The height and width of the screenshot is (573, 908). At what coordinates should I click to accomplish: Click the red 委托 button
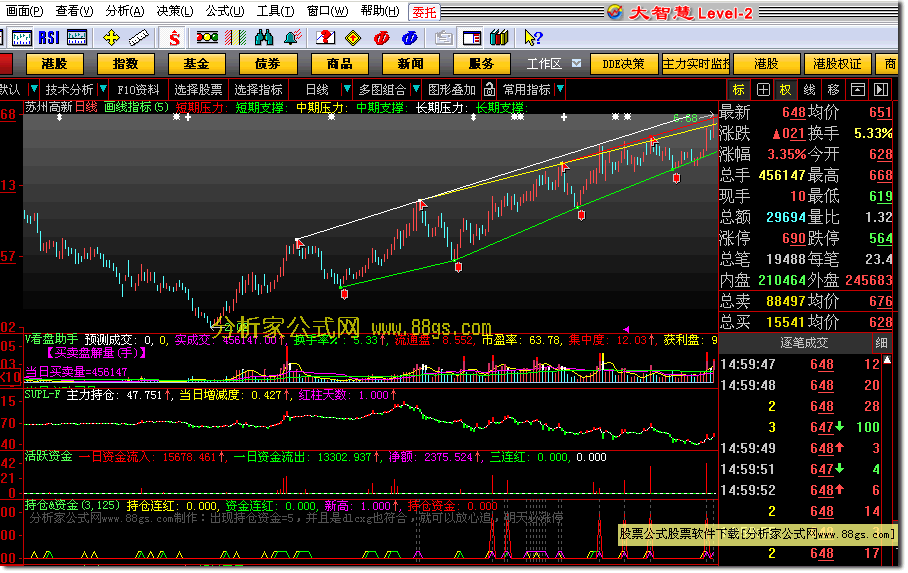point(424,12)
